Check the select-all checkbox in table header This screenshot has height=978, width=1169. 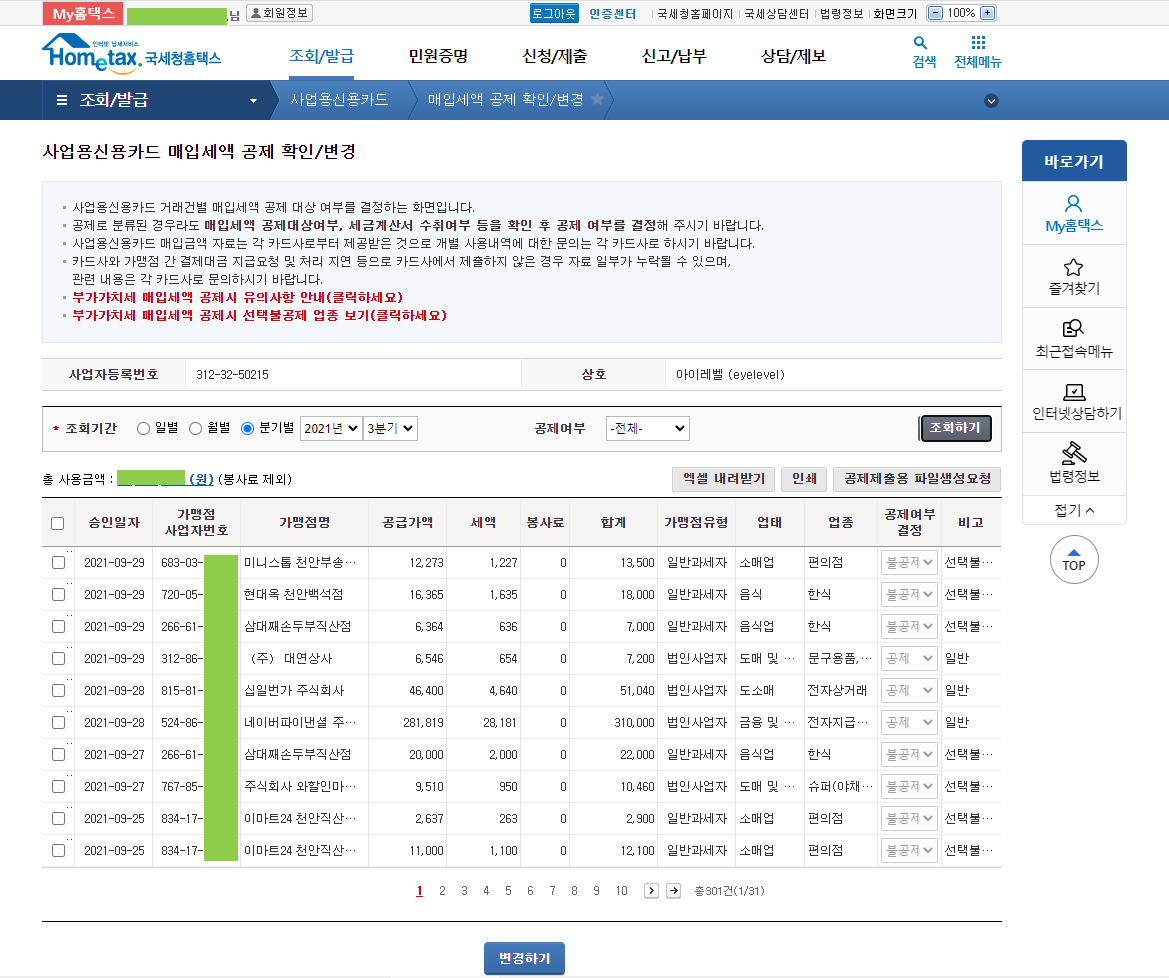coord(58,523)
